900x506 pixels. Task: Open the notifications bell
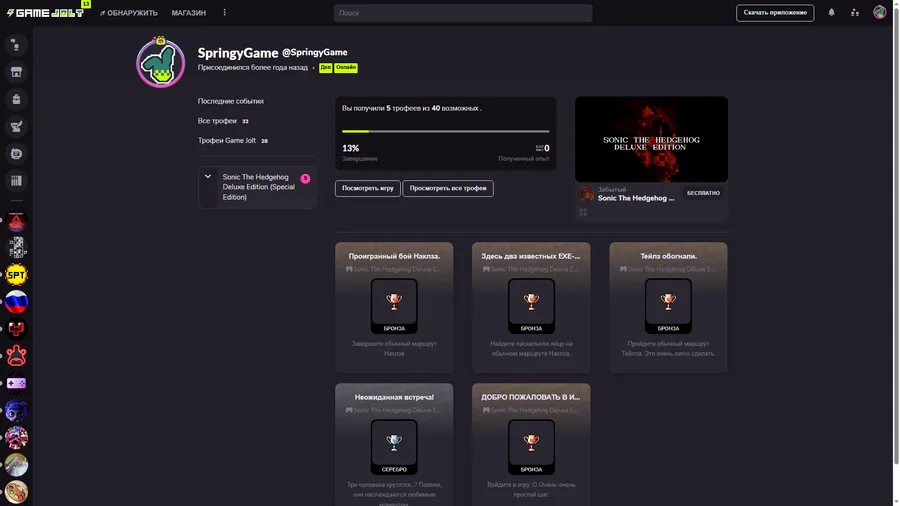pos(831,12)
